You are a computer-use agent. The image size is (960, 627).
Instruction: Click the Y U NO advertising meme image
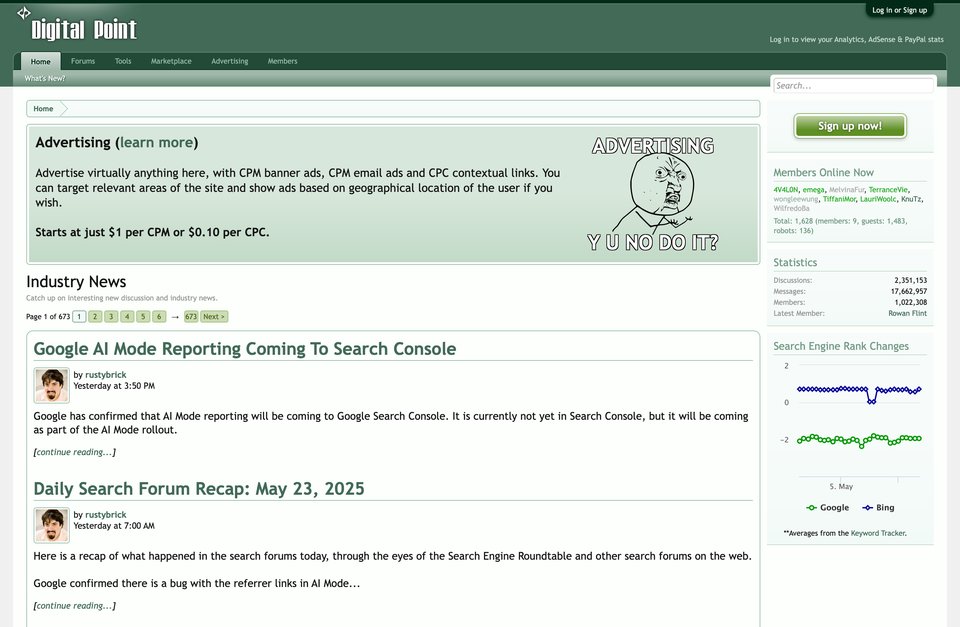[653, 194]
